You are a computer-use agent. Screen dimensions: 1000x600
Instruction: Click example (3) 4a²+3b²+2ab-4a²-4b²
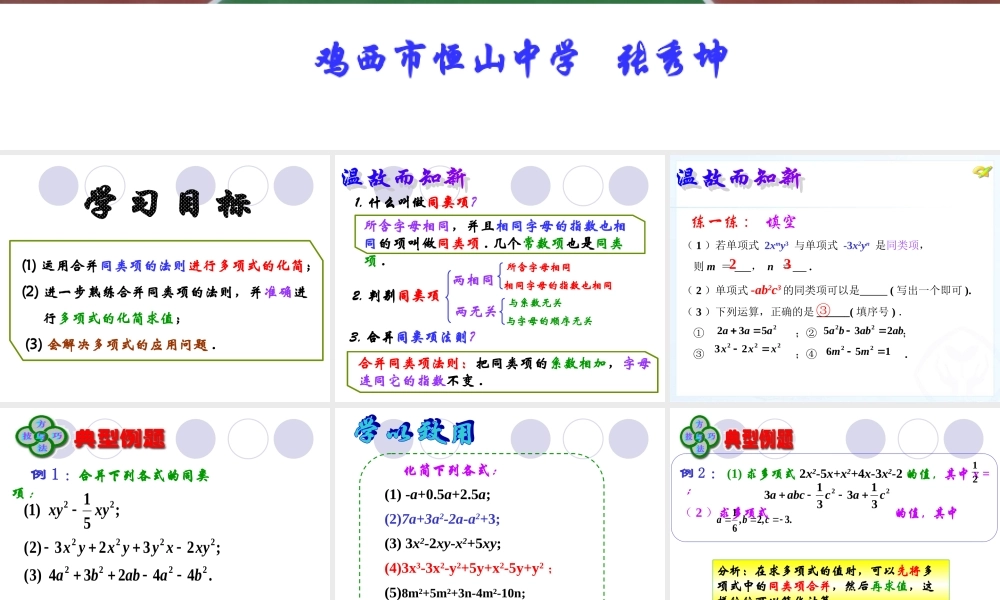pos(117,574)
